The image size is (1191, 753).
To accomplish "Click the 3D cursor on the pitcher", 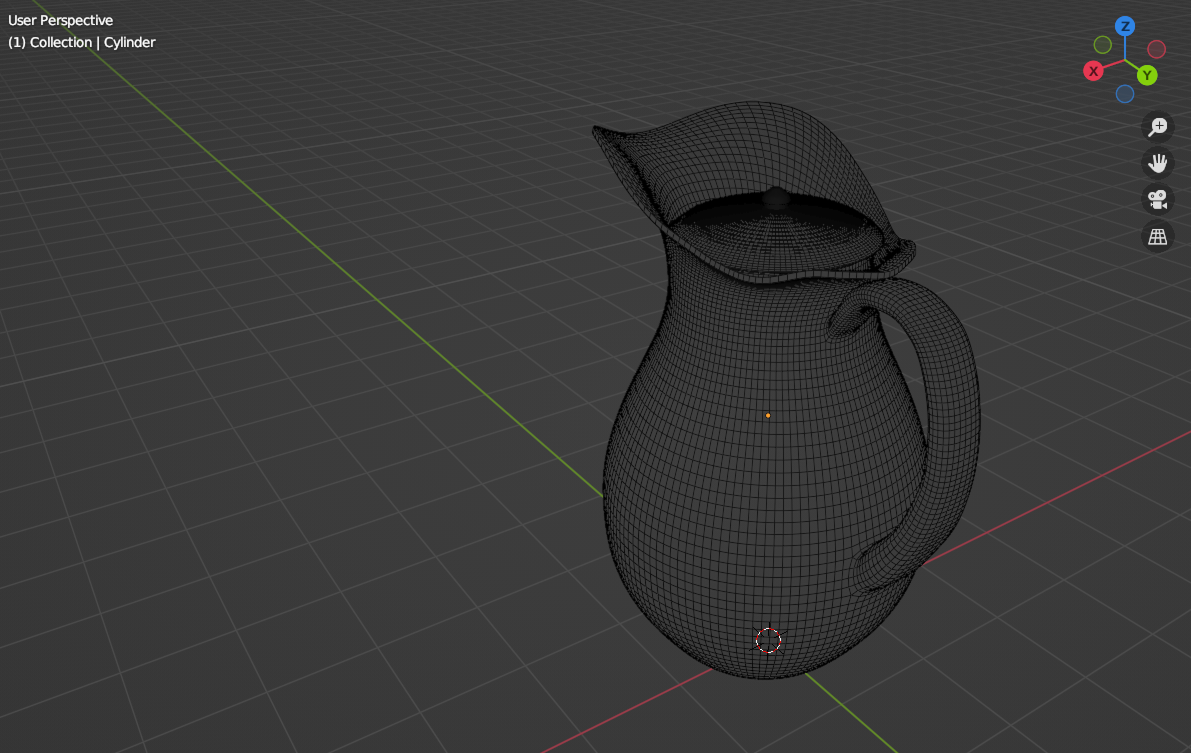I will [x=768, y=641].
